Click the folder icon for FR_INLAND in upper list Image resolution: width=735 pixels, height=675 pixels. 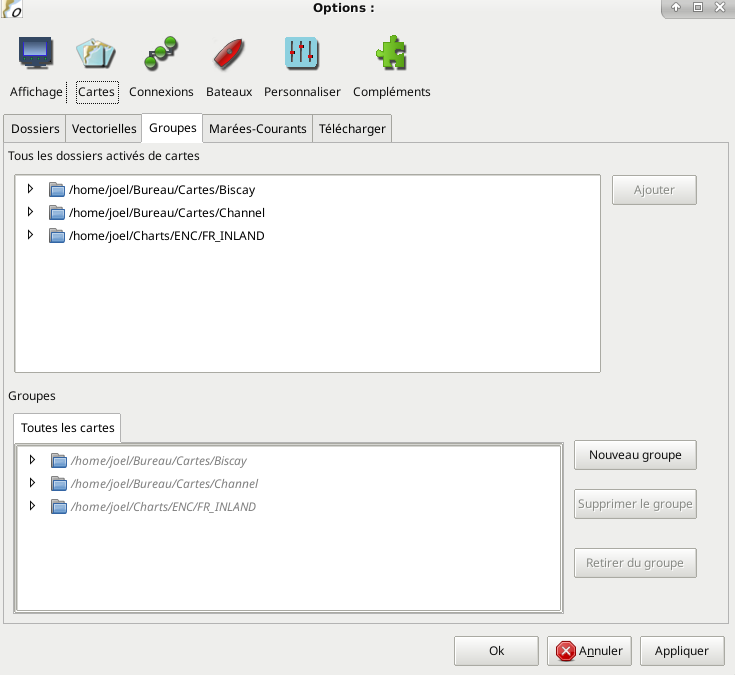click(x=57, y=236)
